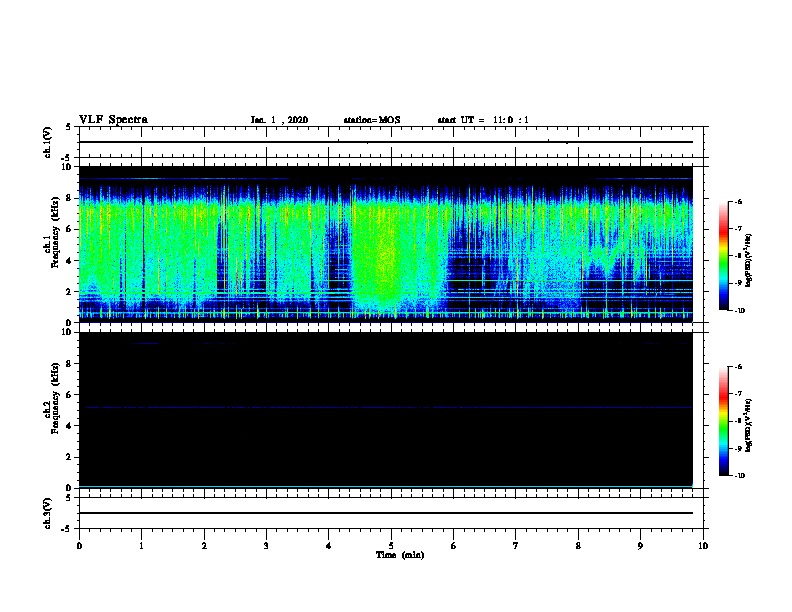Click time axis tick label "5"
Screen dimensions: 792x612
pyautogui.click(x=391, y=546)
